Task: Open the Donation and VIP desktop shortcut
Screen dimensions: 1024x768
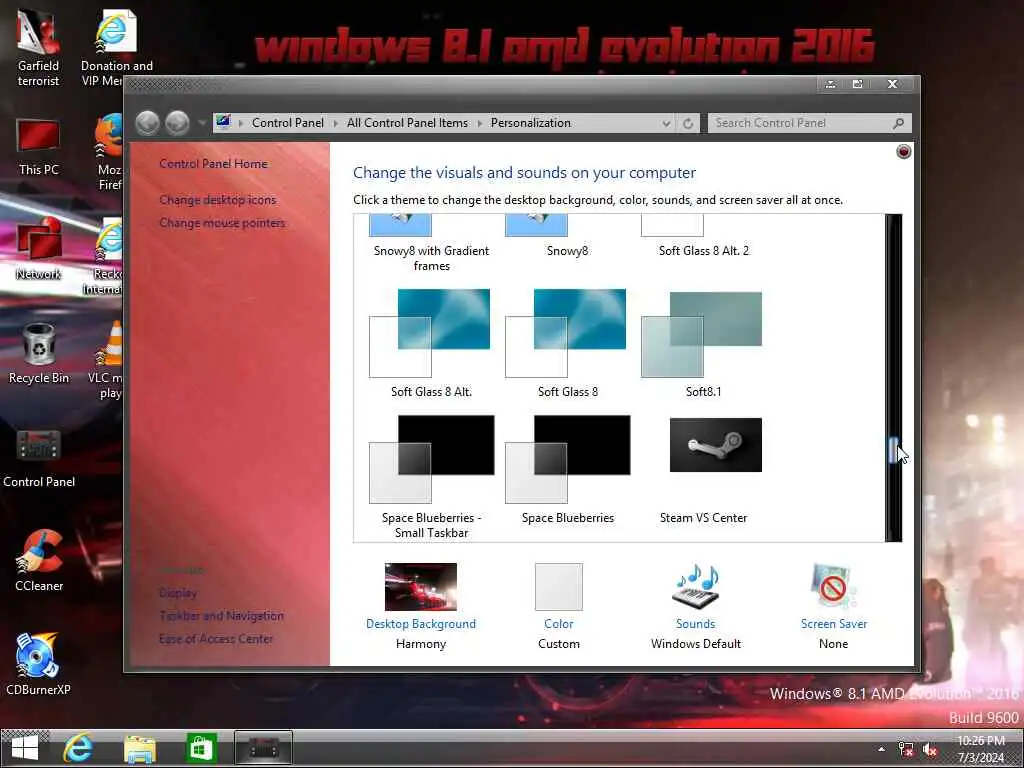Action: (116, 49)
